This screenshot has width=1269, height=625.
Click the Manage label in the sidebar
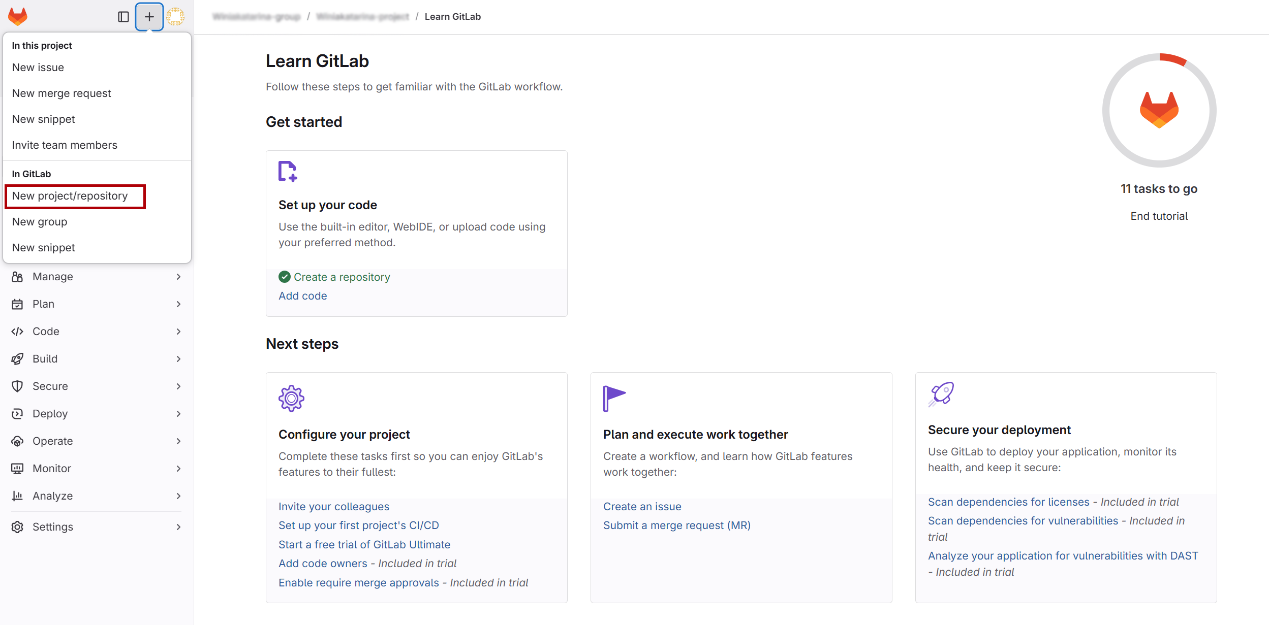[x=52, y=277]
